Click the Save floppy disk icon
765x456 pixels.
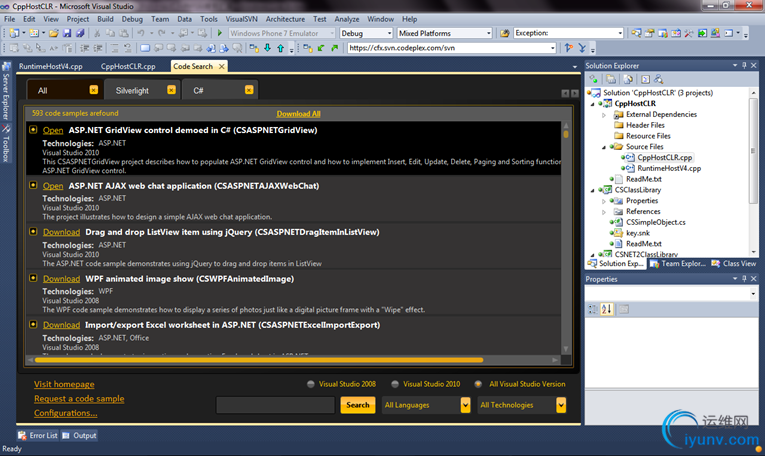(67, 33)
